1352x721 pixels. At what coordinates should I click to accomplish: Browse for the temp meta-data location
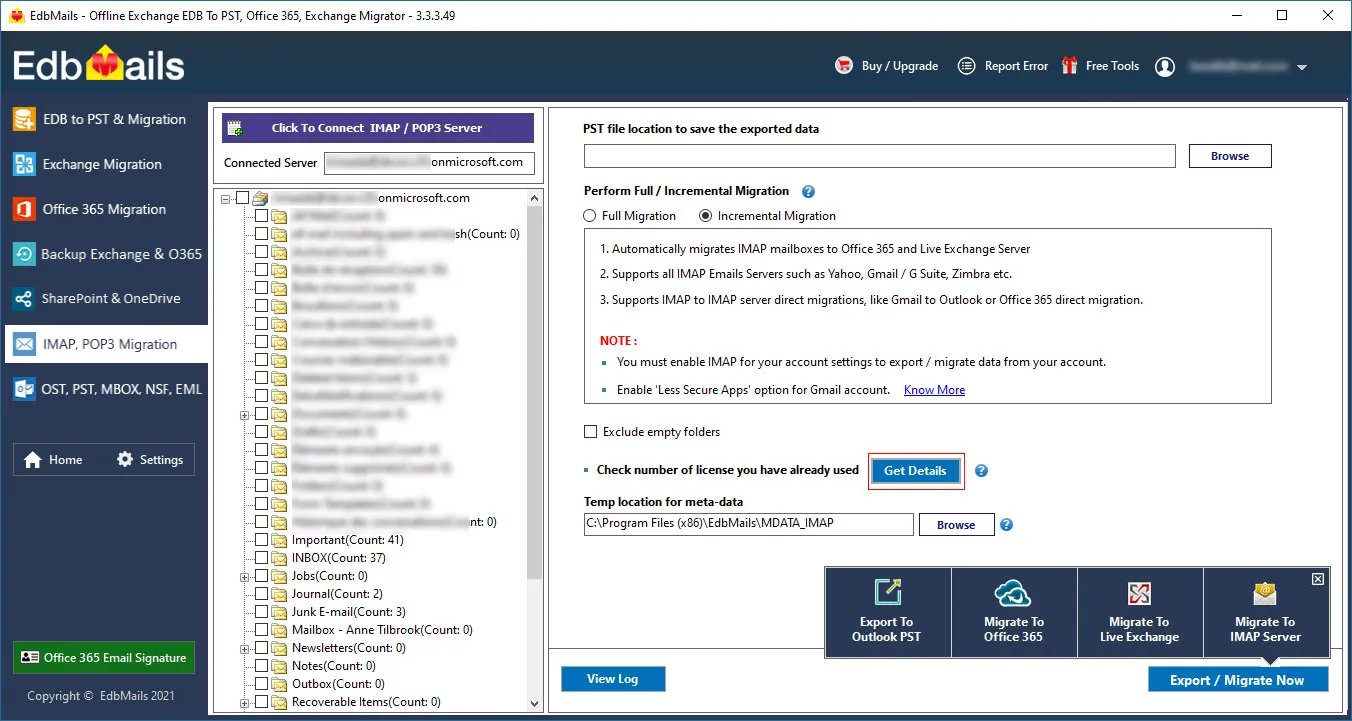pos(956,525)
